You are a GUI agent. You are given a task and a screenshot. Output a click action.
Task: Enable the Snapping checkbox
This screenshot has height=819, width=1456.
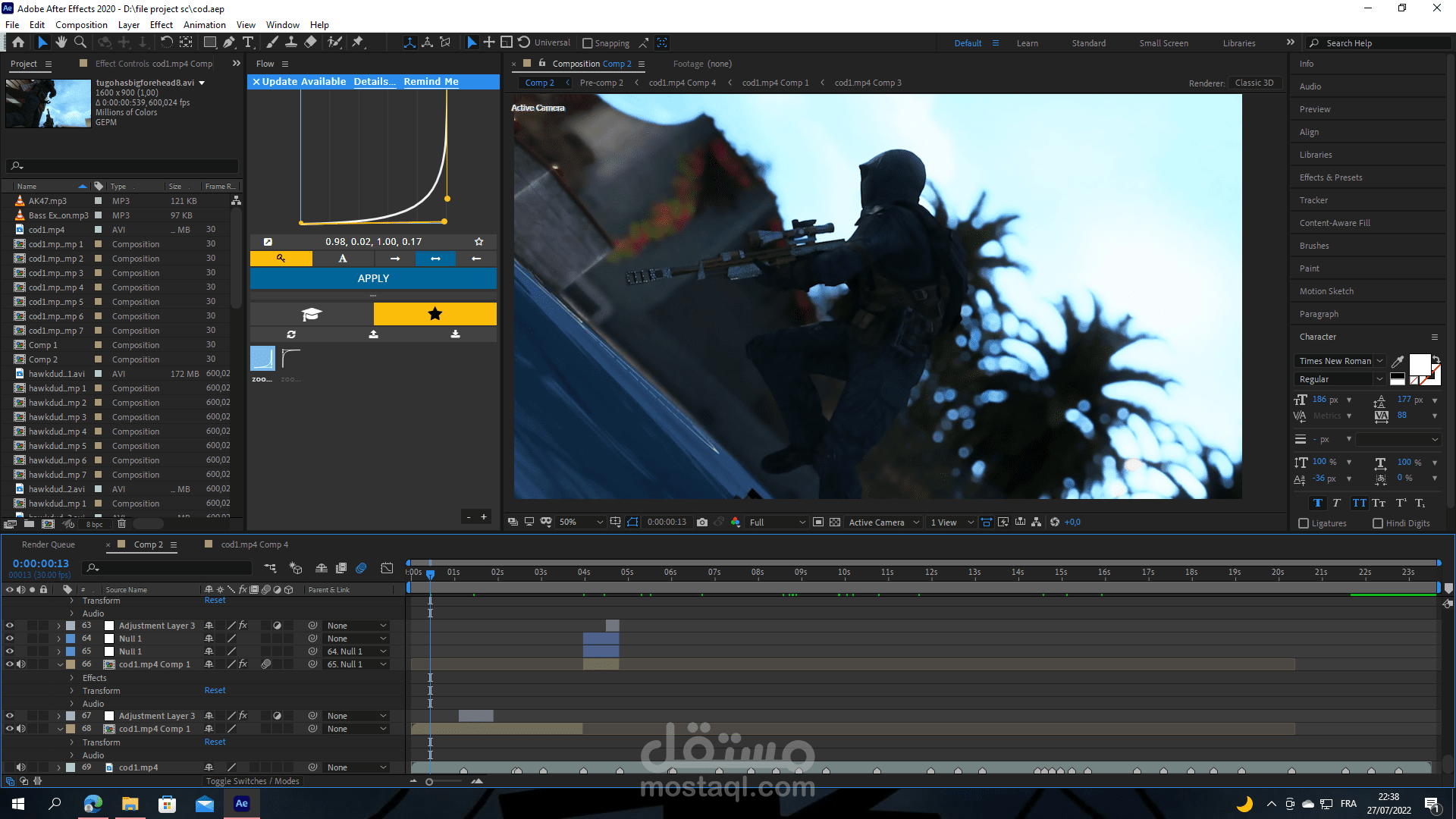588,43
